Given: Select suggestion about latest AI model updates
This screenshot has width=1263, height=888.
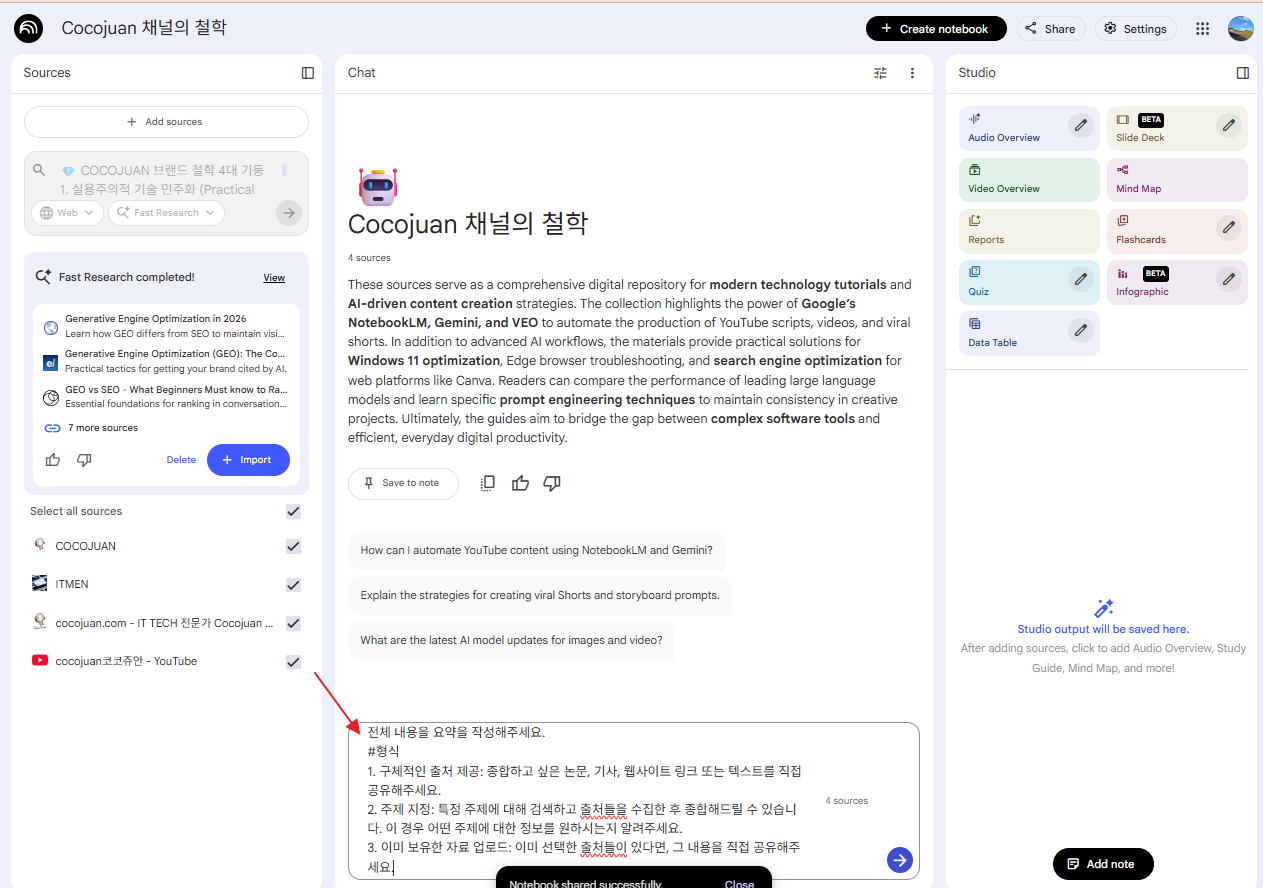Looking at the screenshot, I should pyautogui.click(x=511, y=640).
